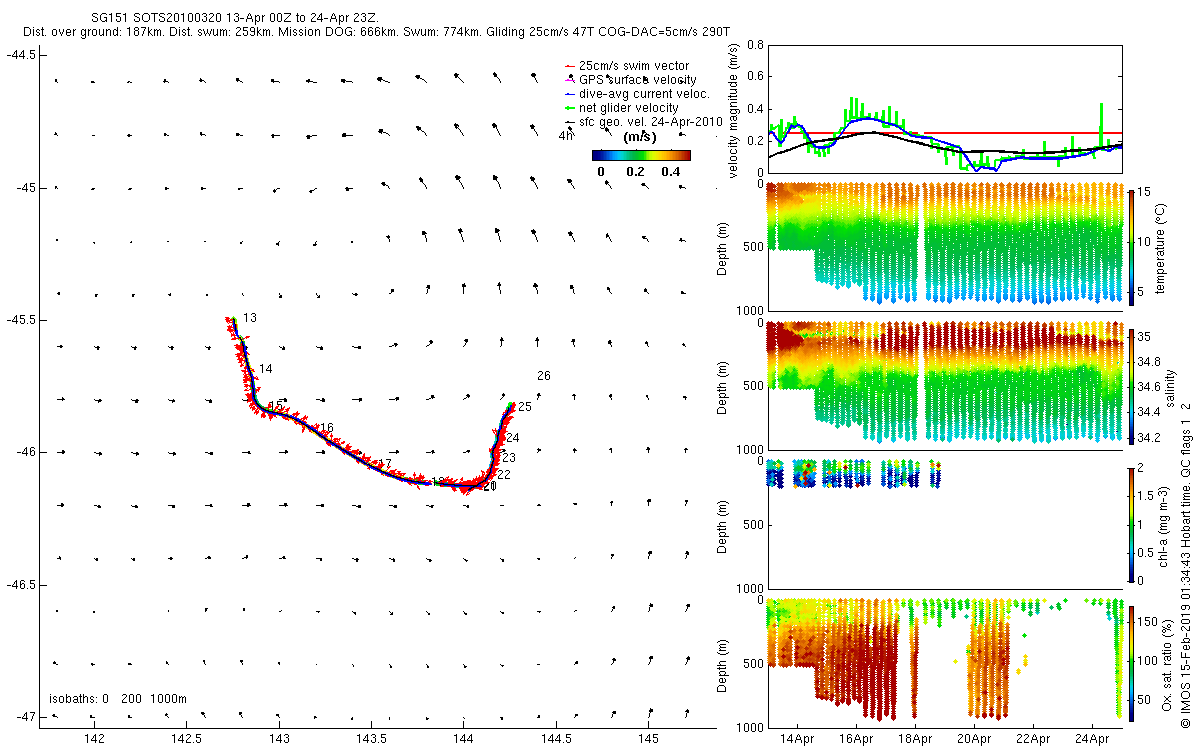Image resolution: width=1200 pixels, height=750 pixels.
Task: Click map longitude label '144.5'
Action: [556, 739]
